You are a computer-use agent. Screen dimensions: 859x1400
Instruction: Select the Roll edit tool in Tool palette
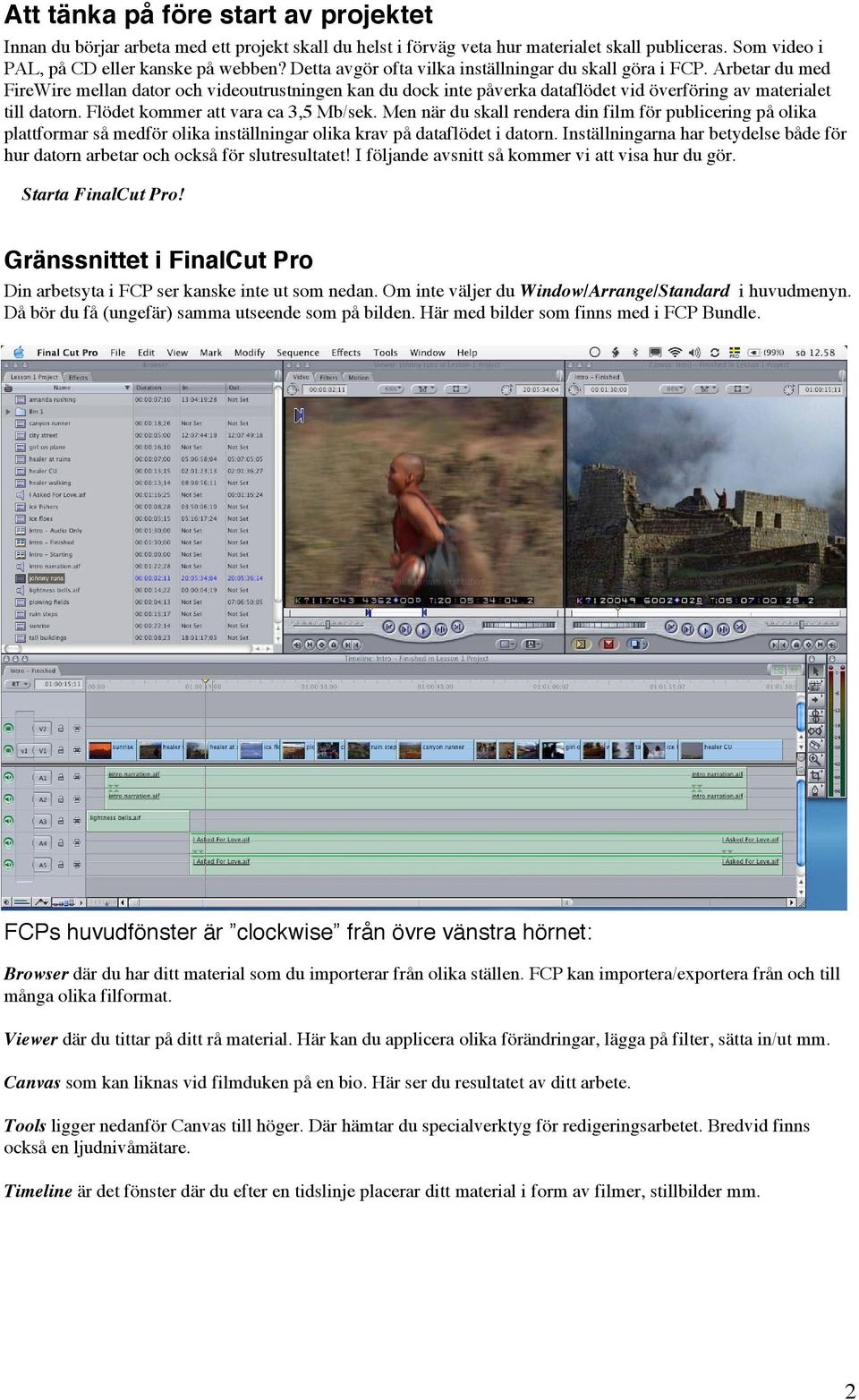815,715
